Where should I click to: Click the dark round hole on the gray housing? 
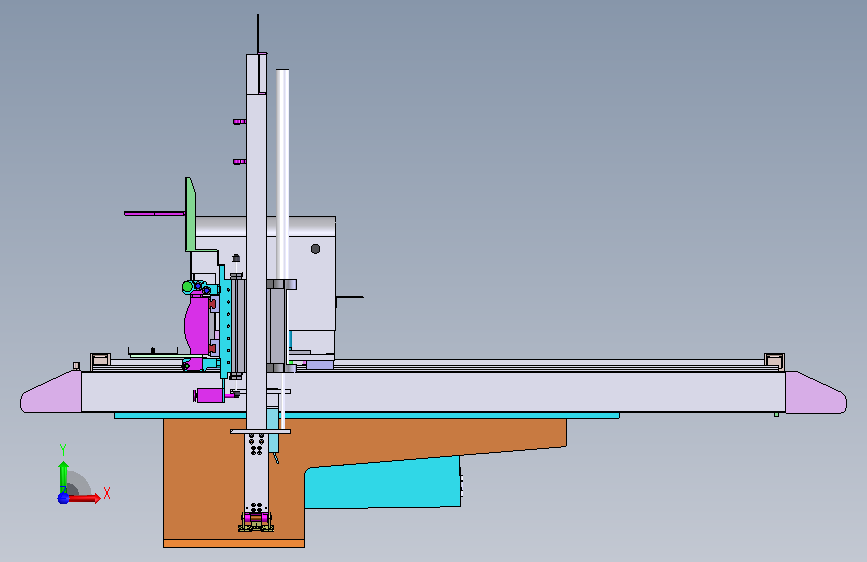[x=315, y=249]
